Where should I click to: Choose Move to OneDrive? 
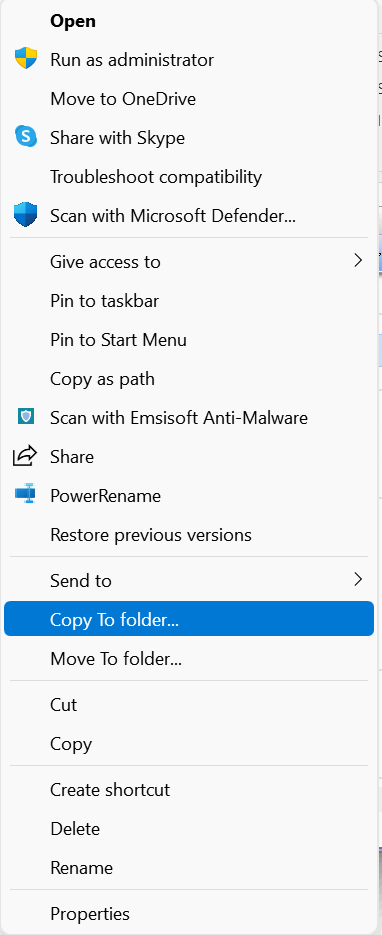189,98
